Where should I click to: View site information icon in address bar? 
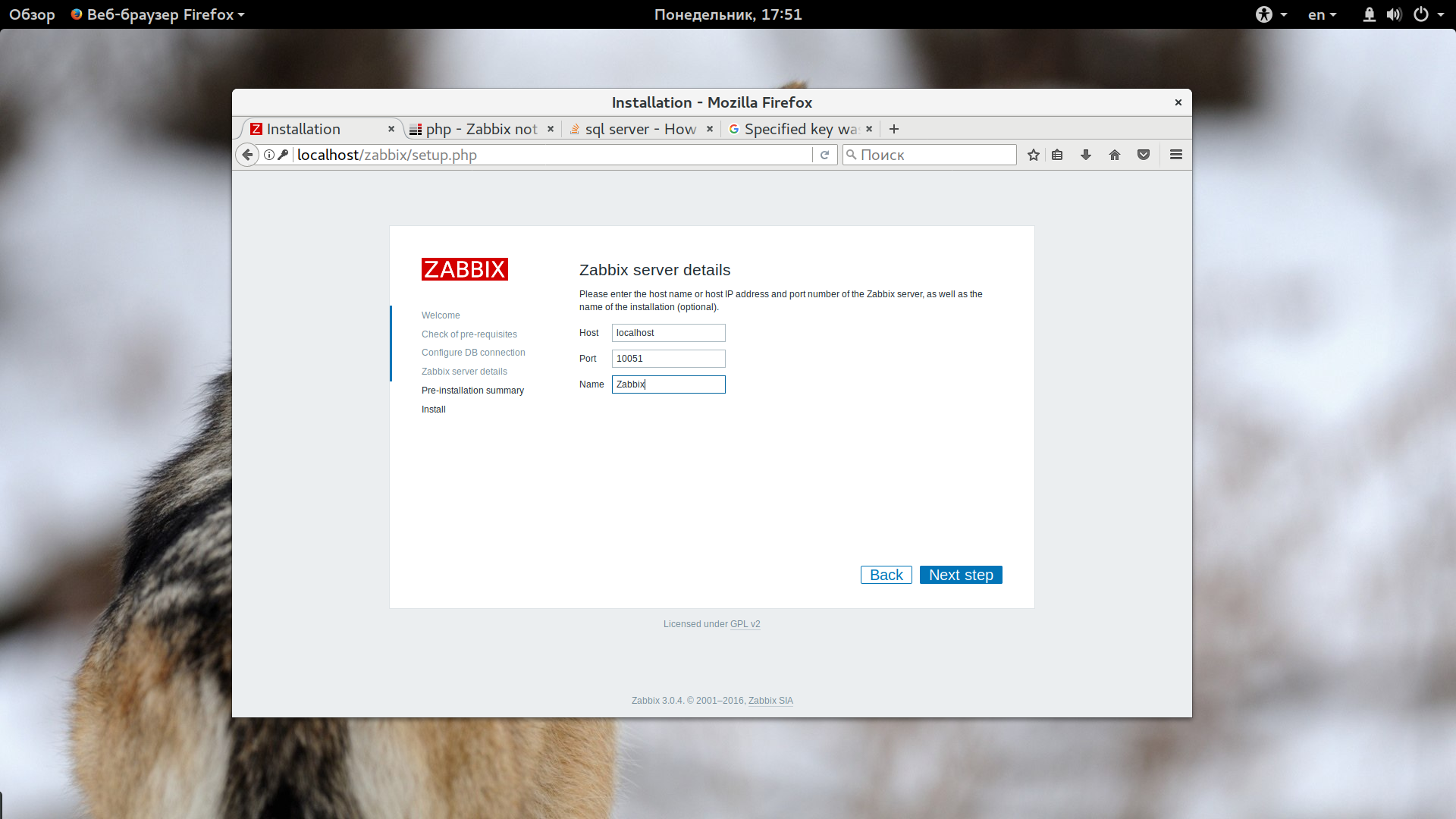coord(269,155)
